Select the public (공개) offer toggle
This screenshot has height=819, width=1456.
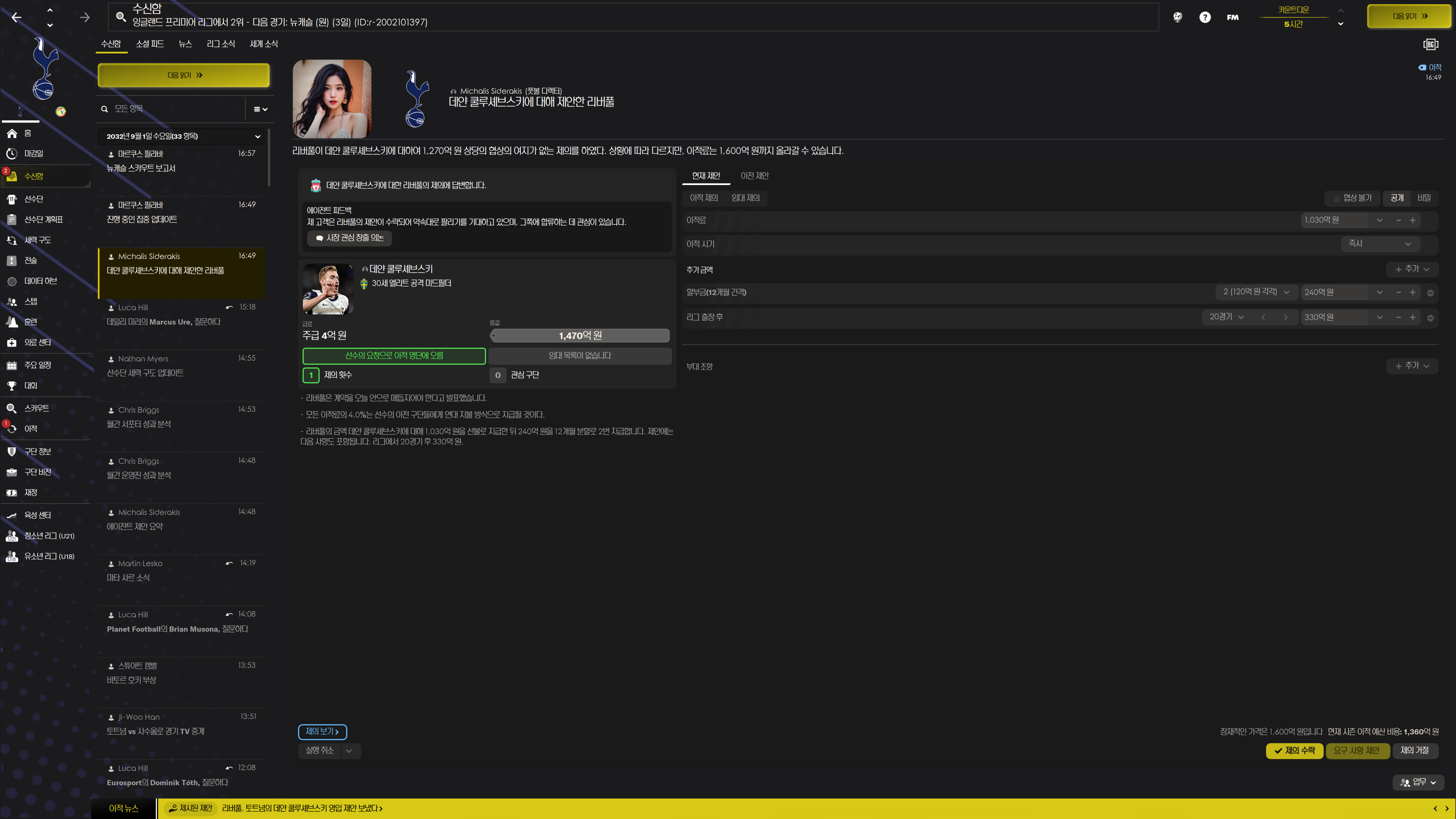pos(1396,198)
